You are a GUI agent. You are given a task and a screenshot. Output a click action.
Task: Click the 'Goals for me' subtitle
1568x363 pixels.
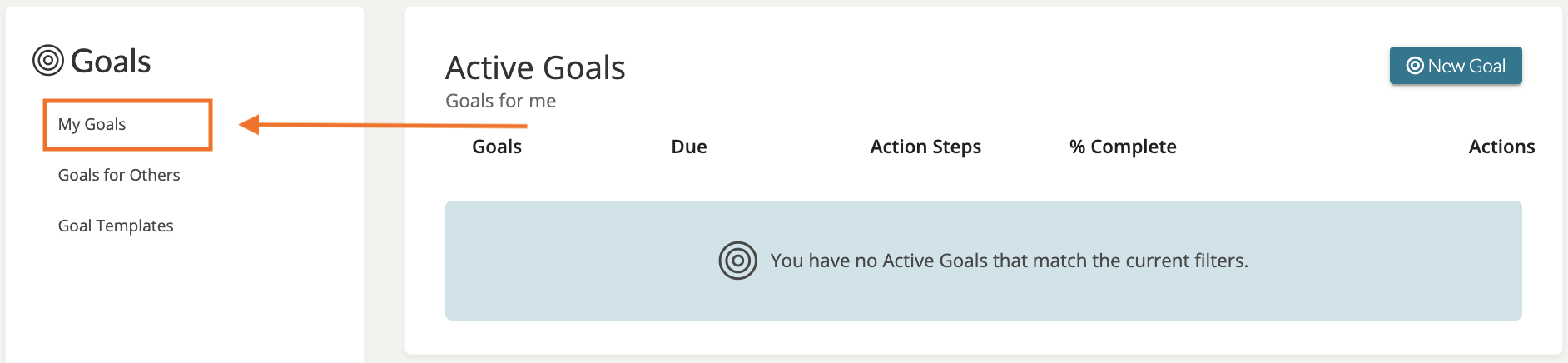(500, 102)
